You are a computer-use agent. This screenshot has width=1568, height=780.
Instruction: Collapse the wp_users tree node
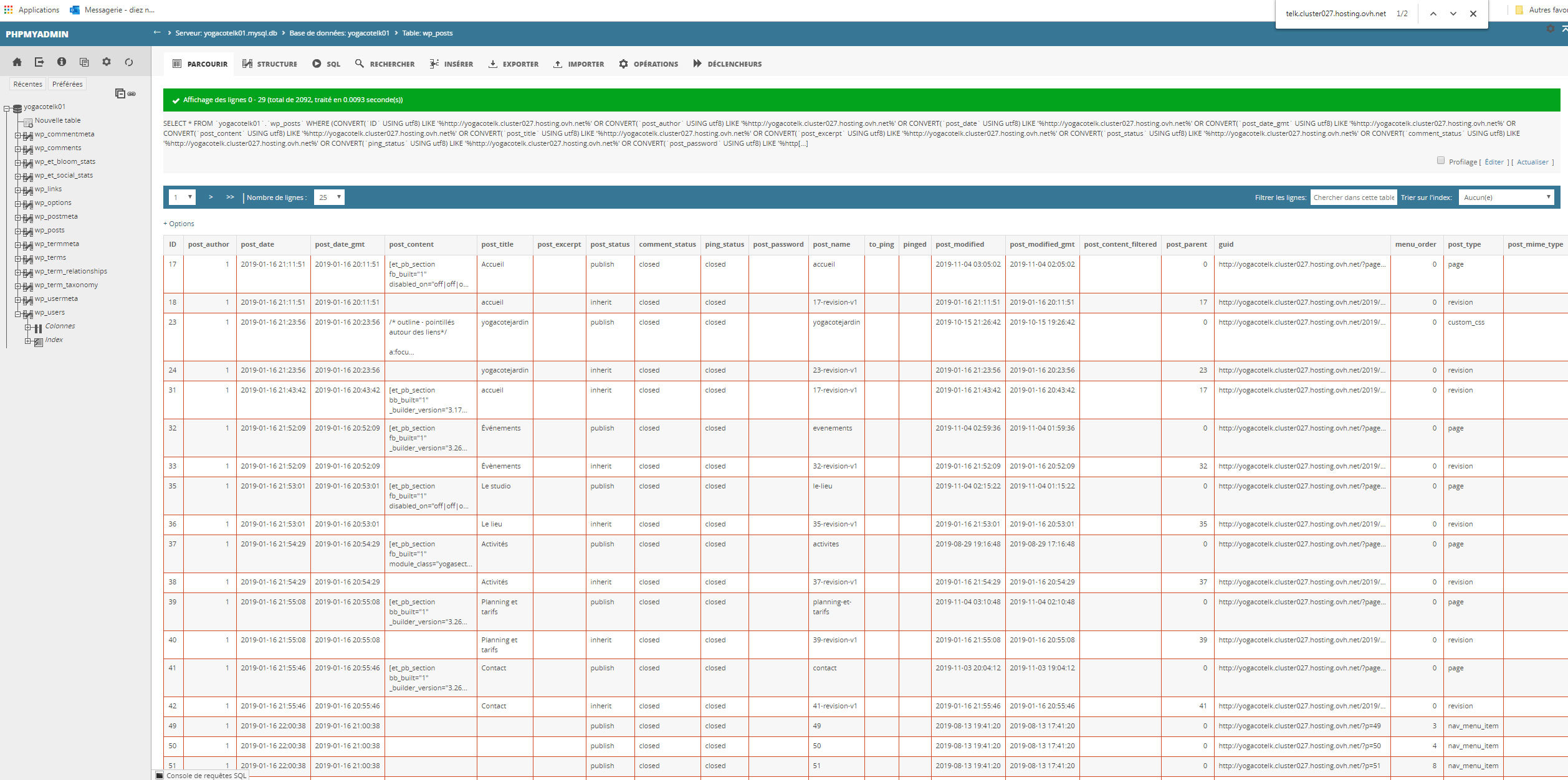coord(18,313)
